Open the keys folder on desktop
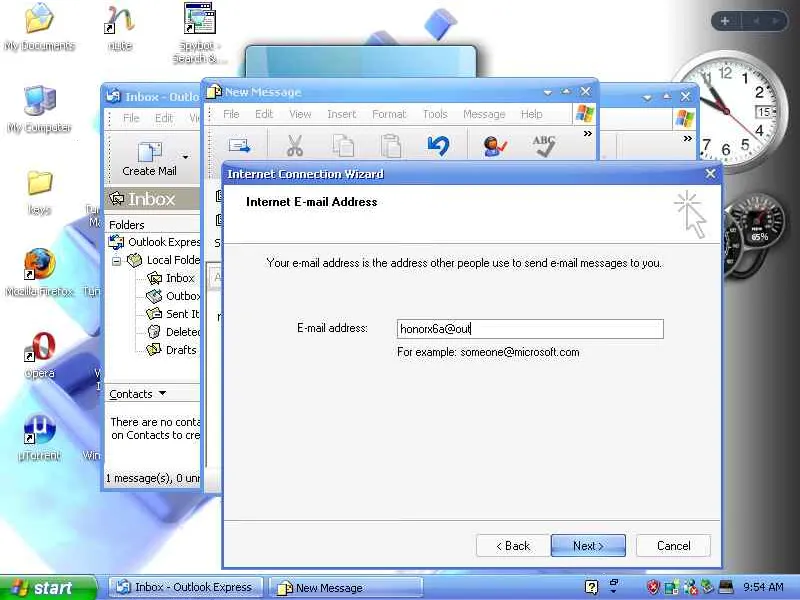 tap(39, 193)
